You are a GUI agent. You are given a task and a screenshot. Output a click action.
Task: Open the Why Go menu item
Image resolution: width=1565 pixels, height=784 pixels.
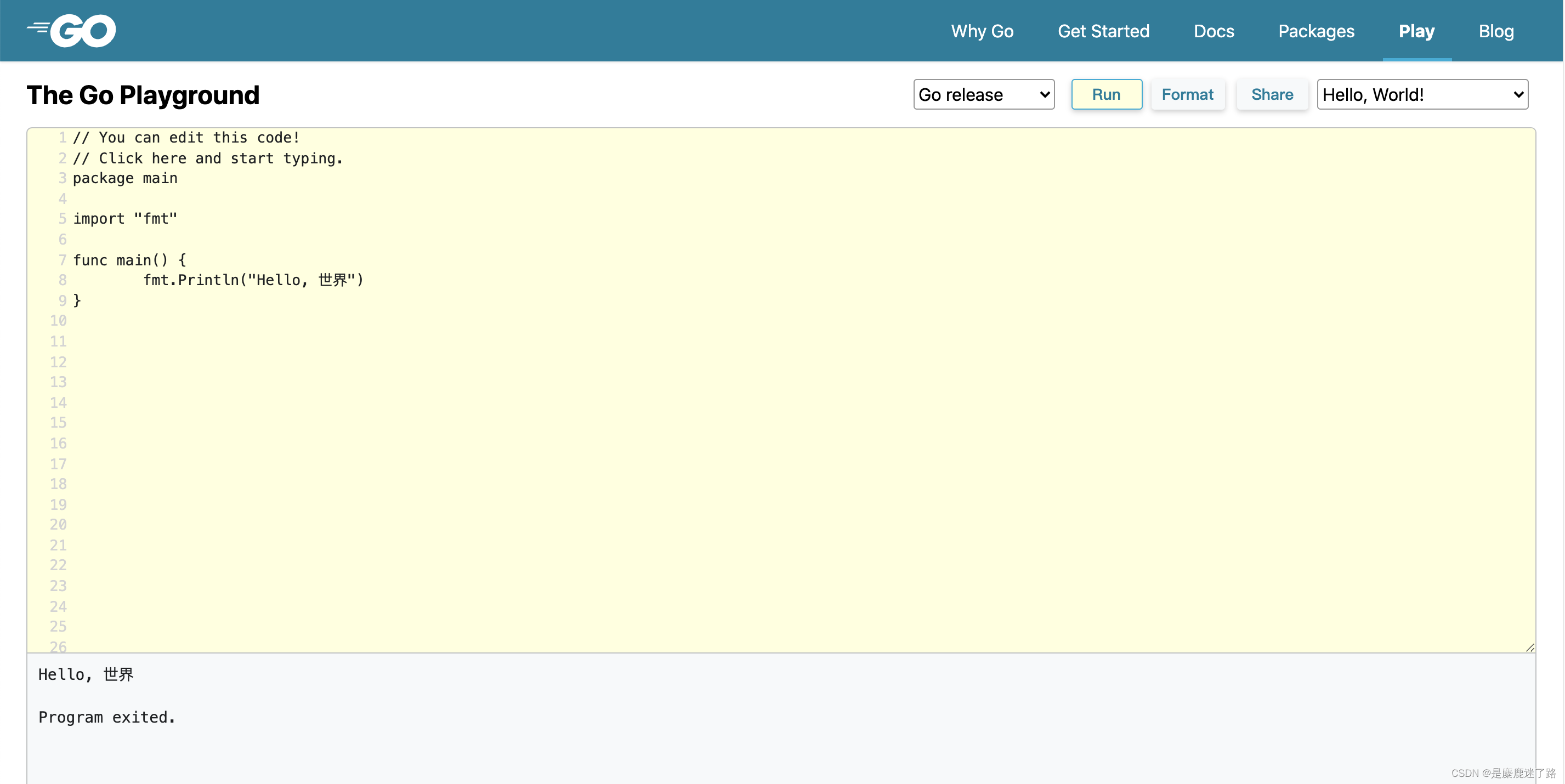coord(982,31)
